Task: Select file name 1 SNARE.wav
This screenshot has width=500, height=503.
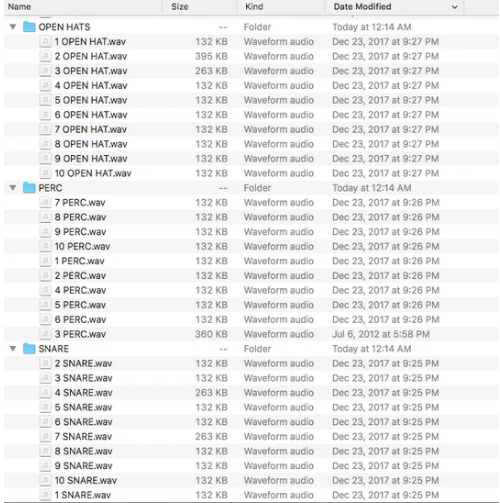Action: tap(83, 495)
